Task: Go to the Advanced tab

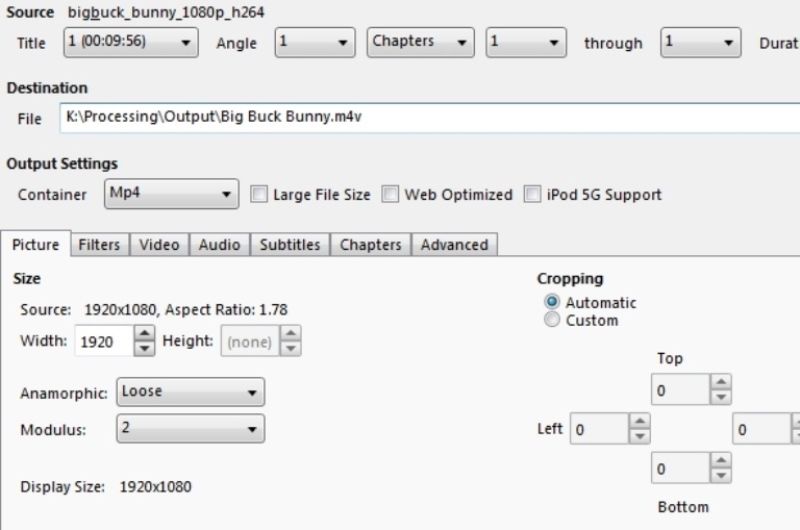Action: (x=454, y=245)
